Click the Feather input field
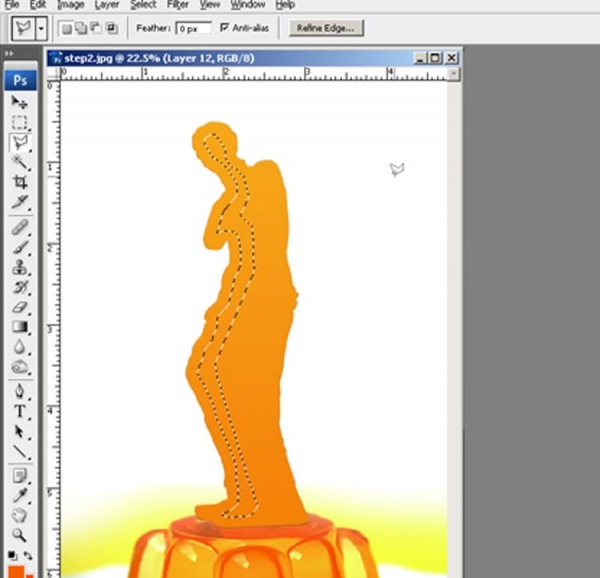The image size is (600, 578). (193, 28)
